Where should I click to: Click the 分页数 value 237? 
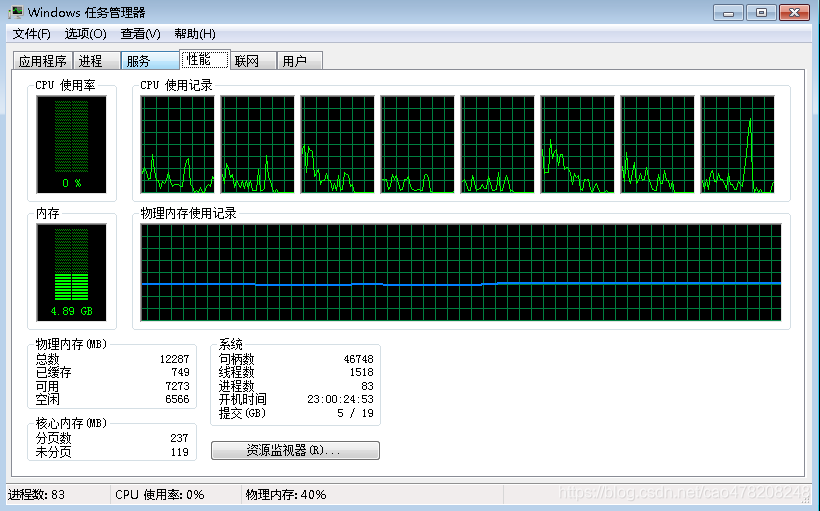pyautogui.click(x=179, y=438)
